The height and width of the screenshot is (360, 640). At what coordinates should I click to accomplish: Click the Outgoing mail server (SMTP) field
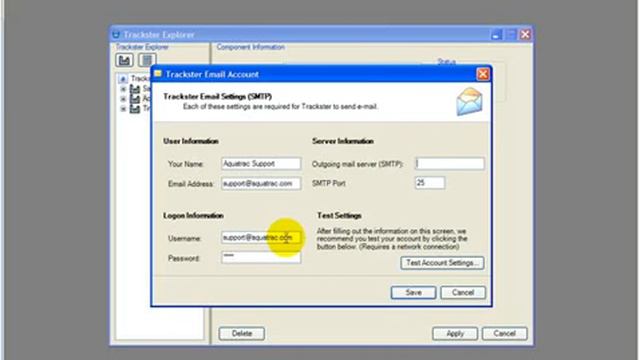(450, 164)
